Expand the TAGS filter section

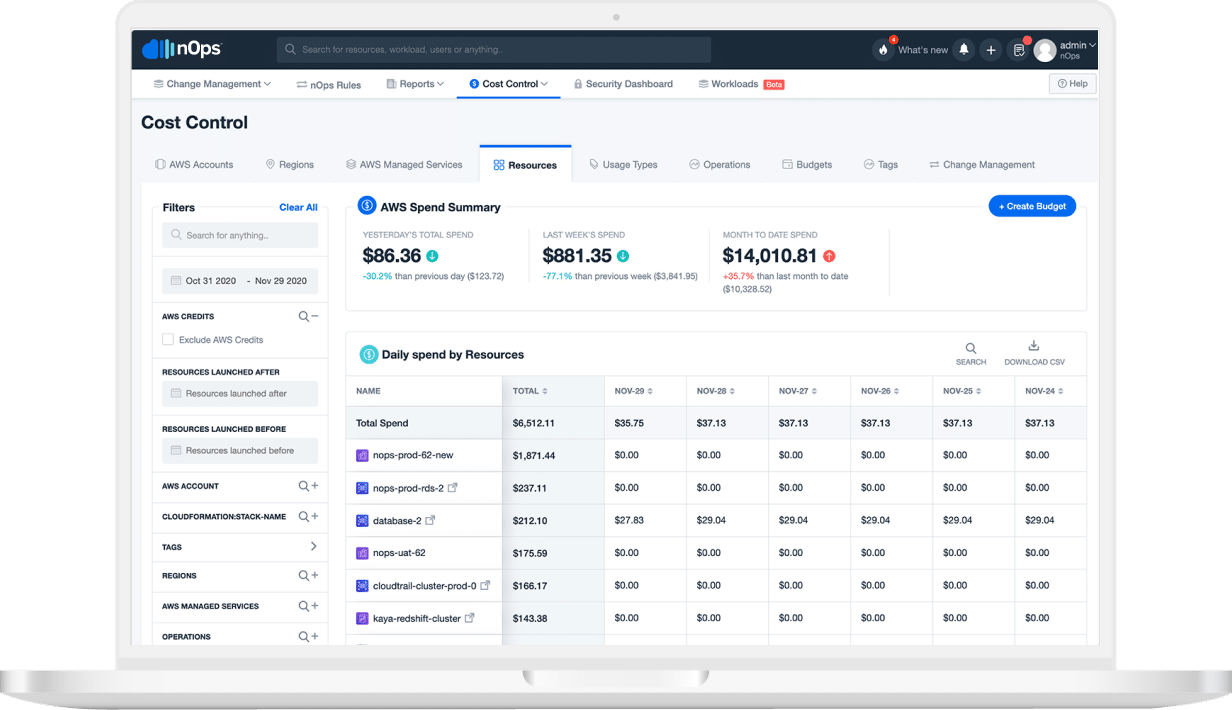313,547
